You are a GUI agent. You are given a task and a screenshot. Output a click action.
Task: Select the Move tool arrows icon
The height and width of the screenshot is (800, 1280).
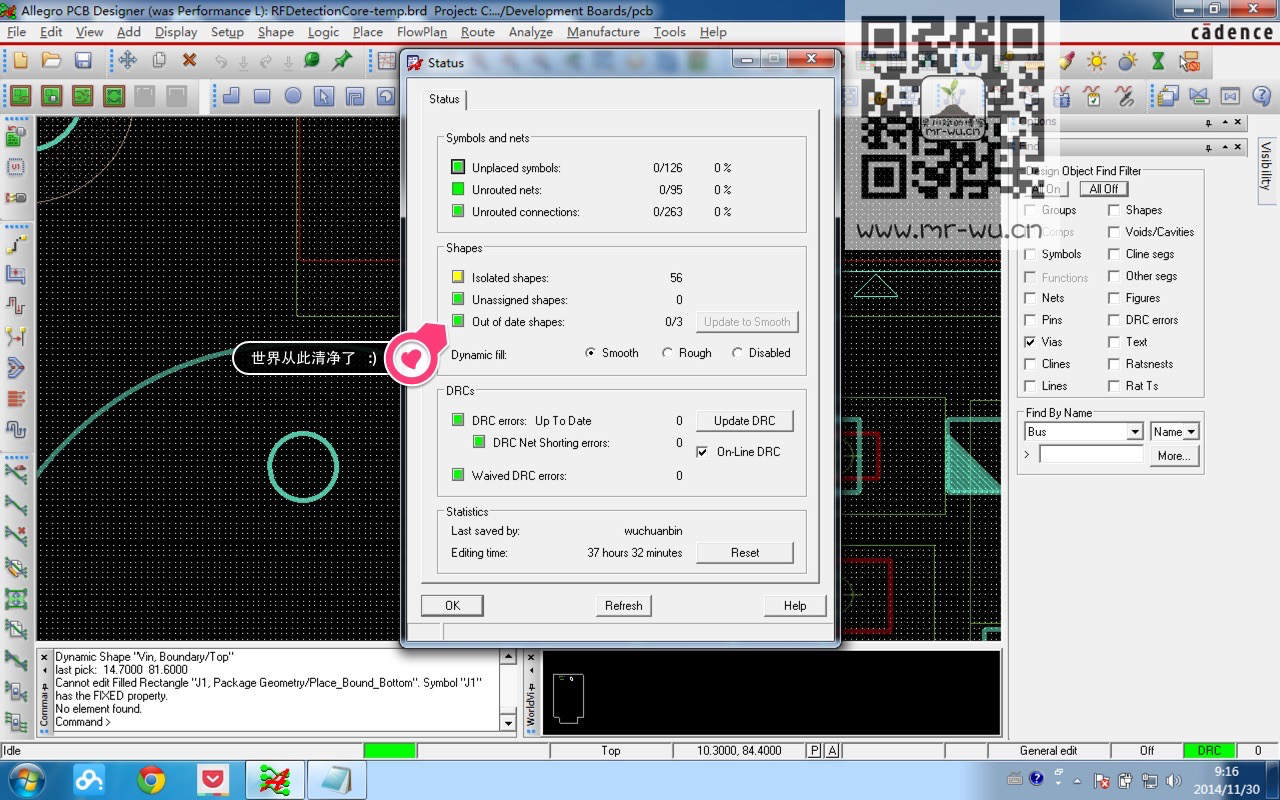coord(128,61)
